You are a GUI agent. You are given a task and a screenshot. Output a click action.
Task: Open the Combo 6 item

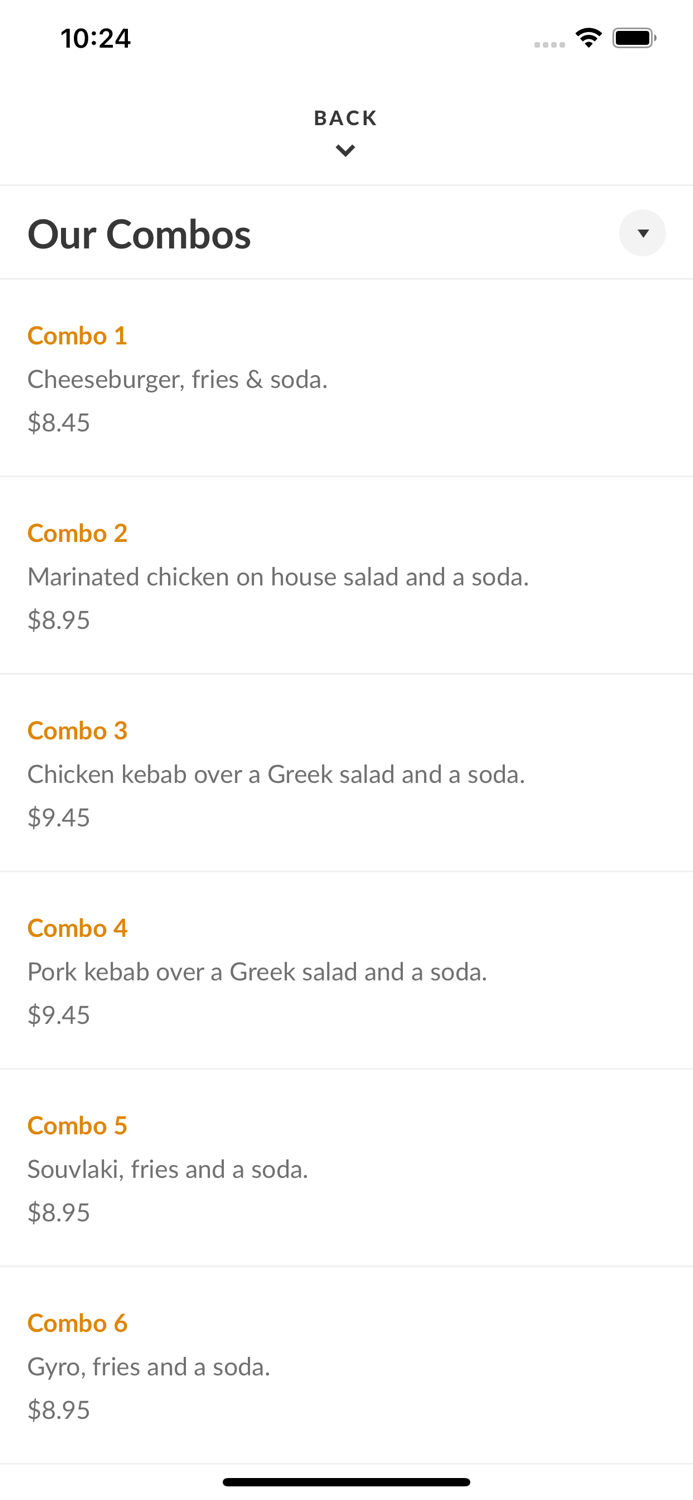click(x=77, y=1323)
